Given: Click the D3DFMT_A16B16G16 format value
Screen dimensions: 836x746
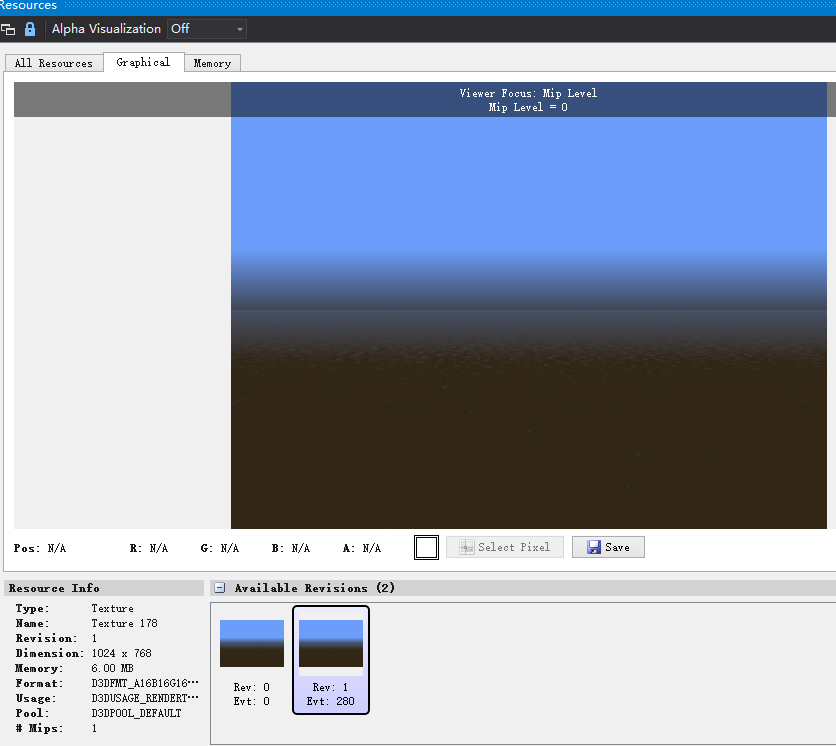Looking at the screenshot, I should pos(145,683).
